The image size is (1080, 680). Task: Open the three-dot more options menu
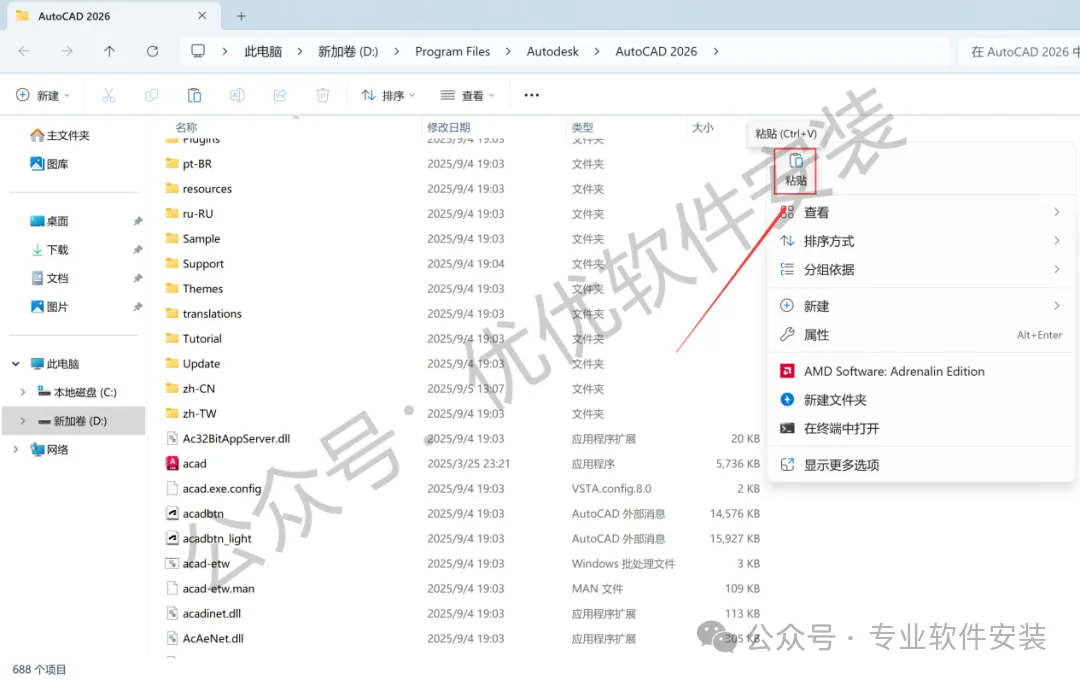[532, 95]
